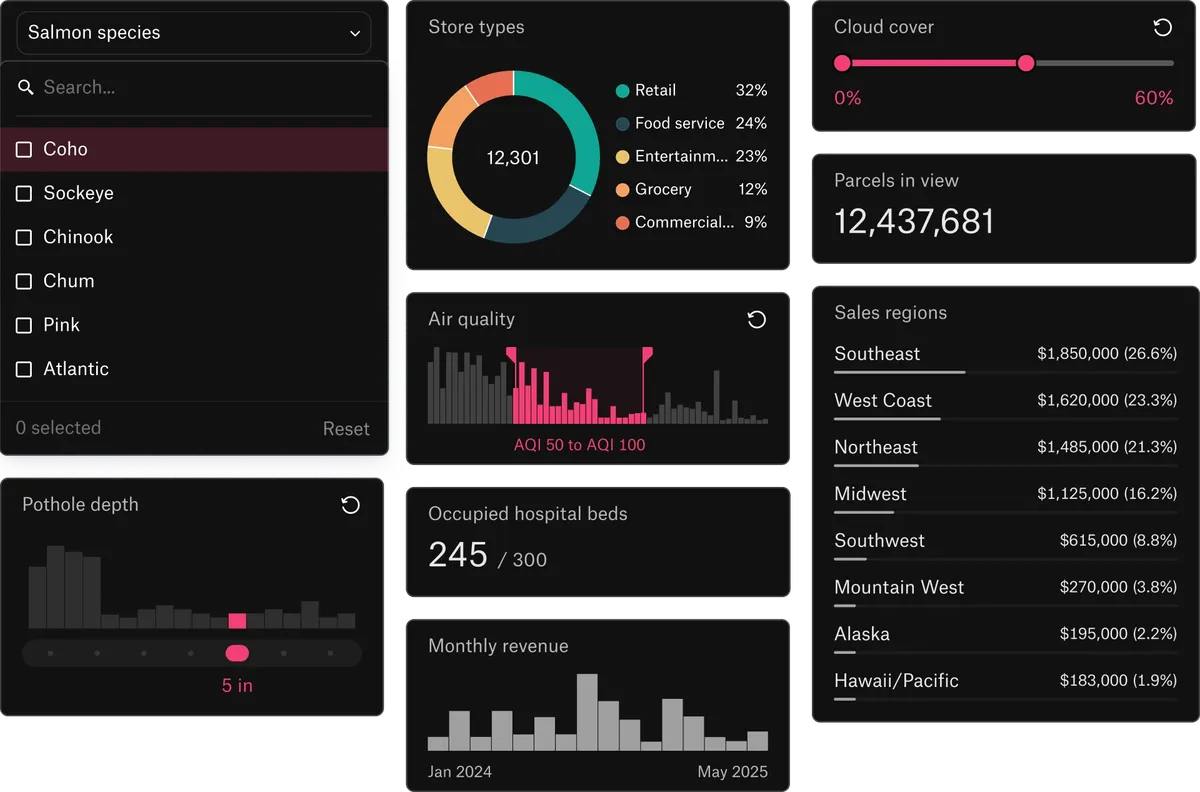The image size is (1200, 792).
Task: Click the Cloud cover right slider handle
Action: click(1026, 63)
